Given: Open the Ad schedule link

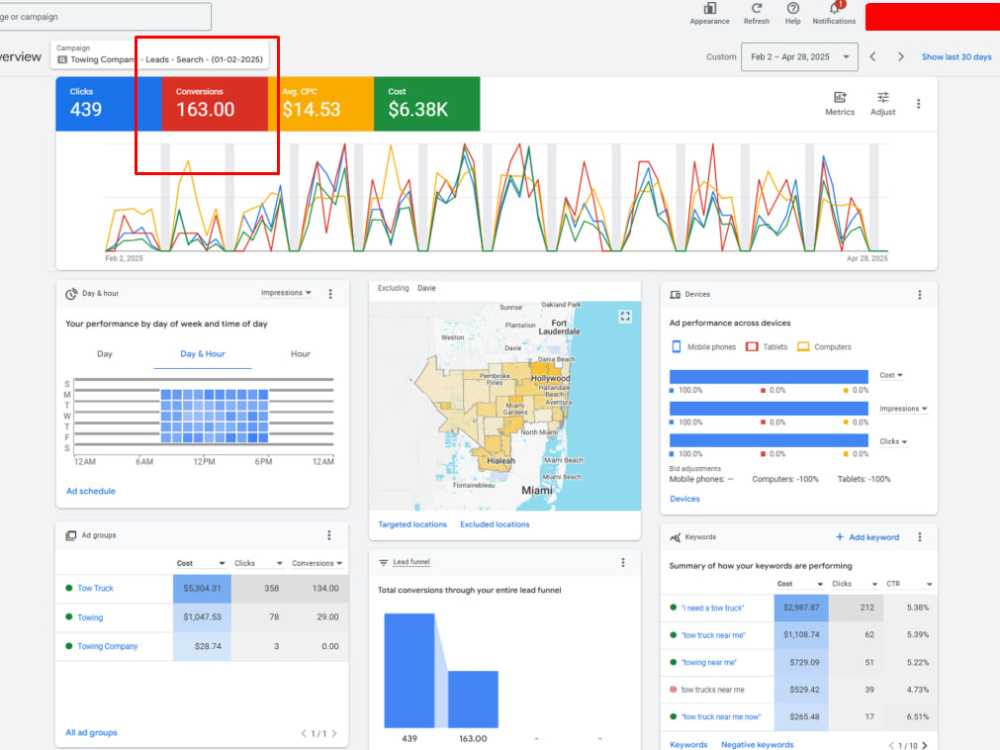Looking at the screenshot, I should pyautogui.click(x=91, y=491).
